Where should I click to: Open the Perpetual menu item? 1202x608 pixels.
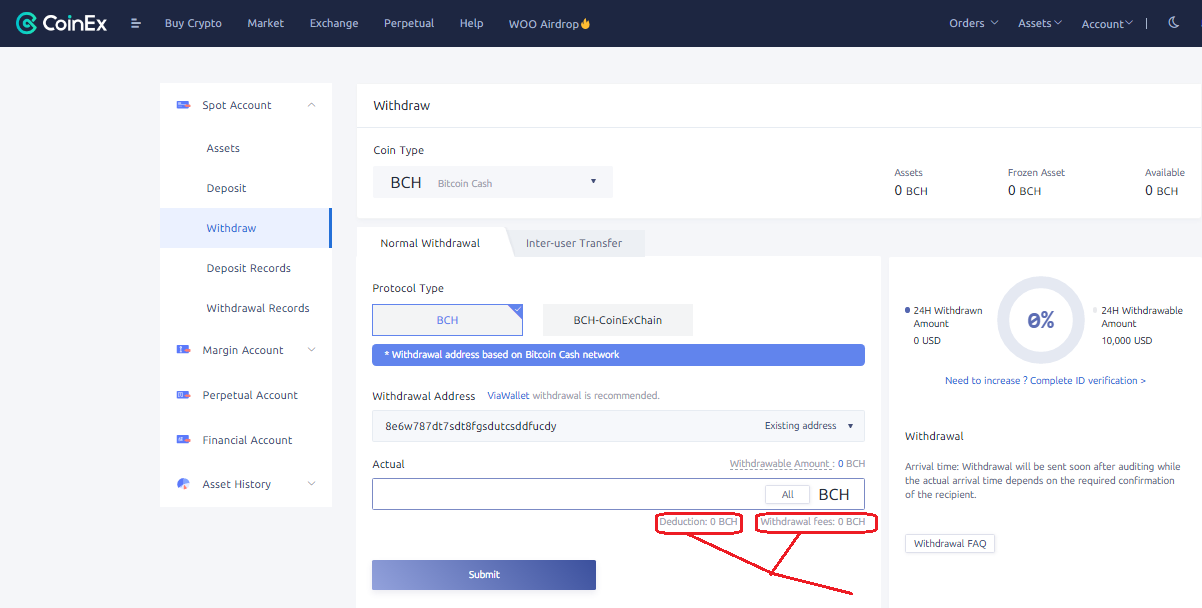(409, 23)
